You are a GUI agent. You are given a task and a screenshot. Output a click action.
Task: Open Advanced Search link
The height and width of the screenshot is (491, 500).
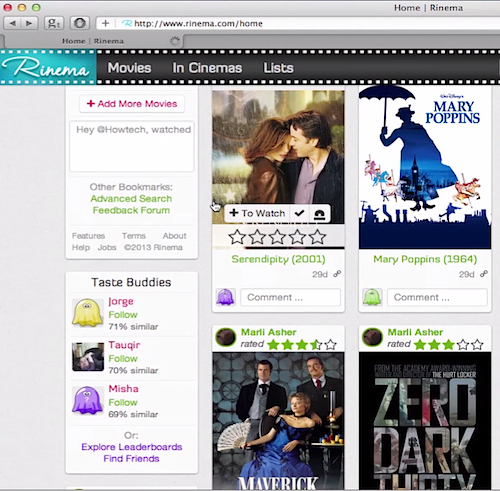pyautogui.click(x=131, y=199)
